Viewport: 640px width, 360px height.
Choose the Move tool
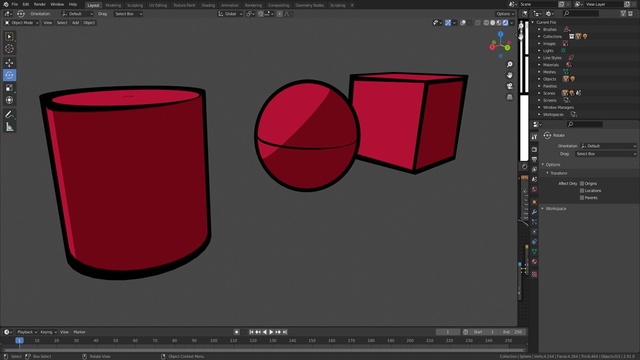(9, 63)
